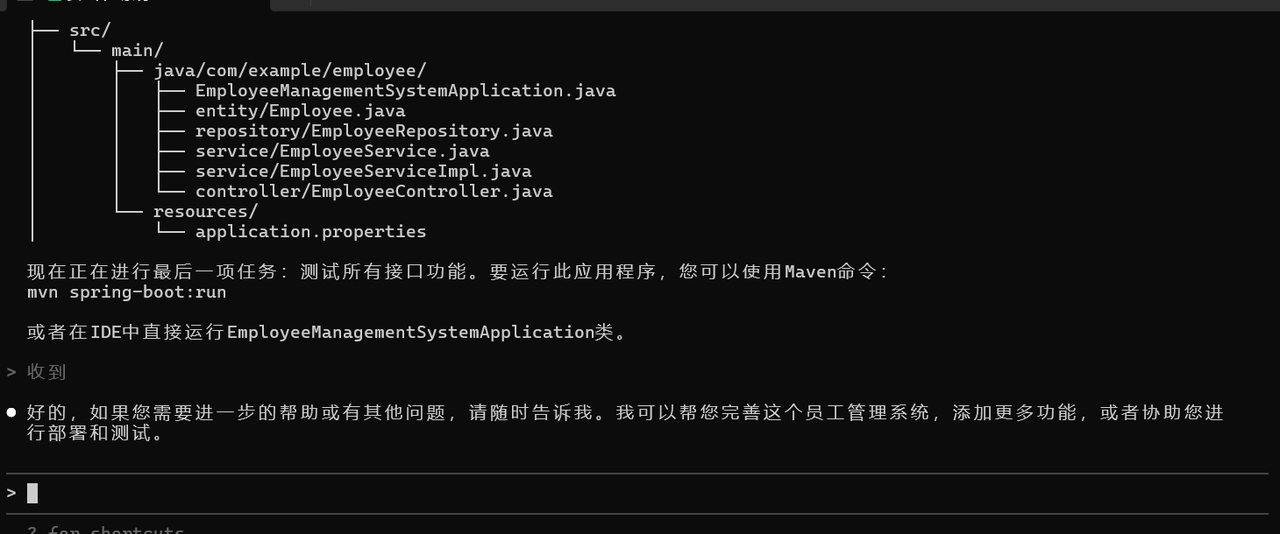Click the "? for shortcuts" hint
This screenshot has width=1280, height=534.
pyautogui.click(x=106, y=529)
